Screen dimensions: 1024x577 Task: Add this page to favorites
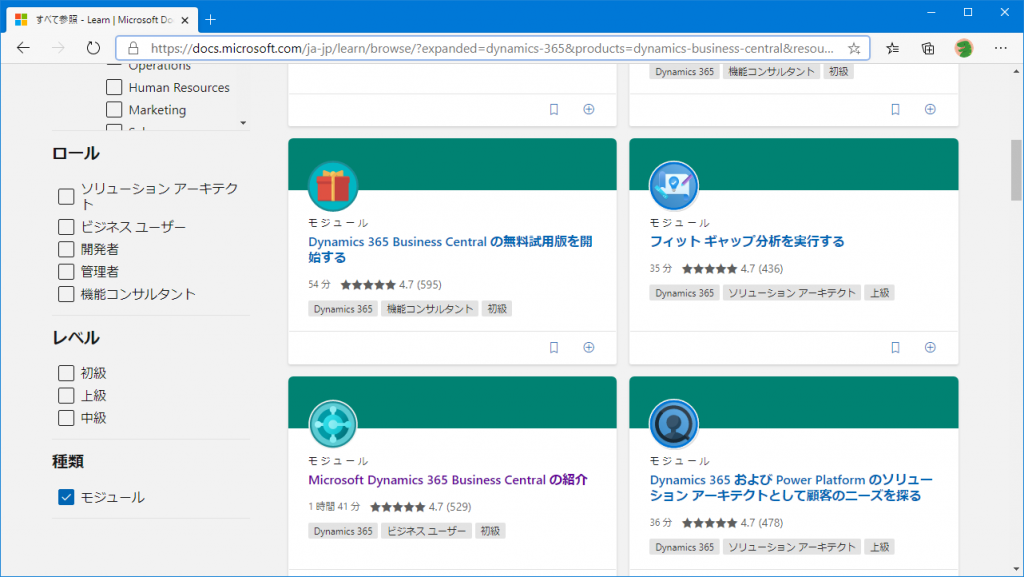(x=854, y=48)
